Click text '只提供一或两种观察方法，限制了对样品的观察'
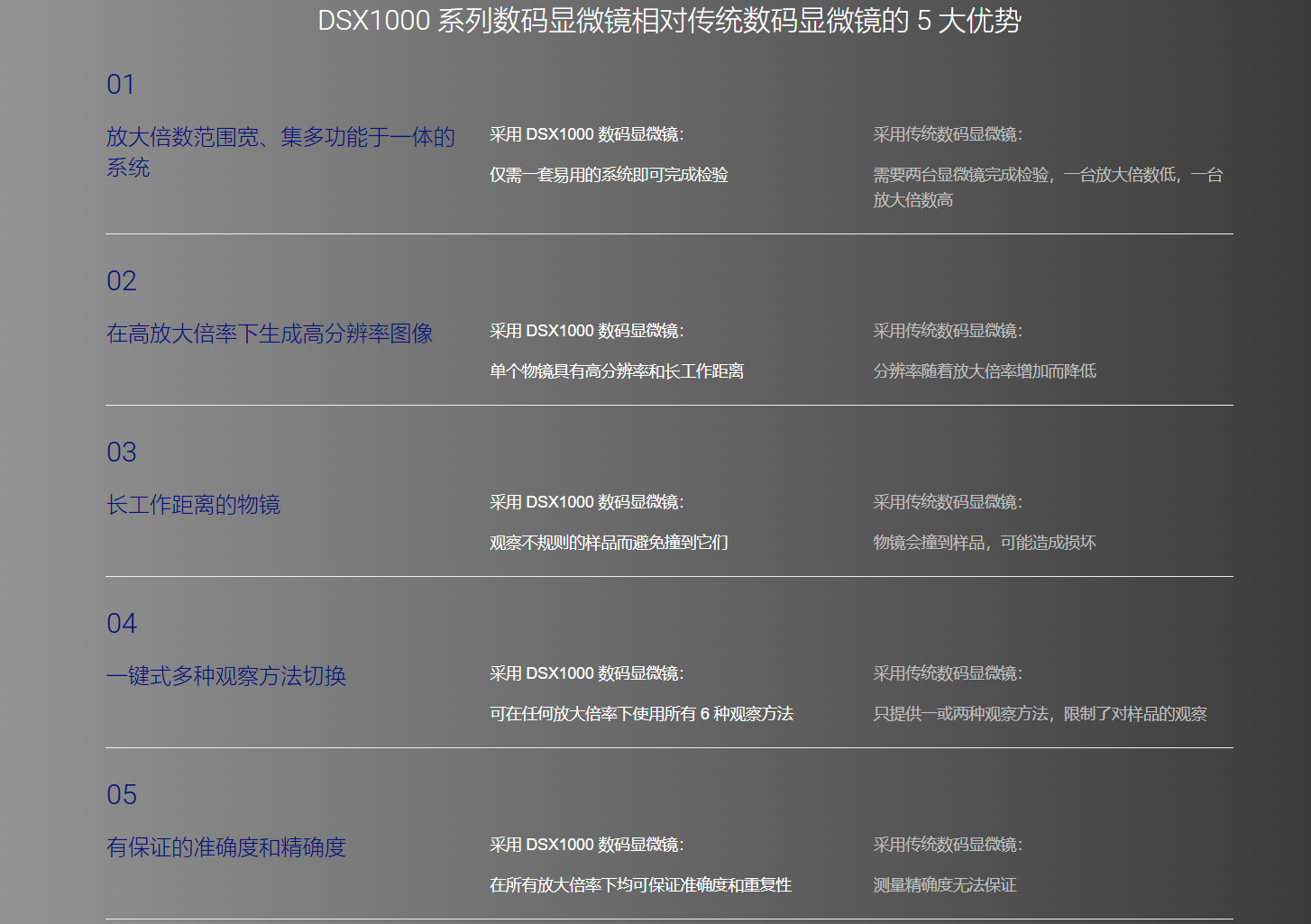This screenshot has width=1311, height=924. coord(1040,714)
